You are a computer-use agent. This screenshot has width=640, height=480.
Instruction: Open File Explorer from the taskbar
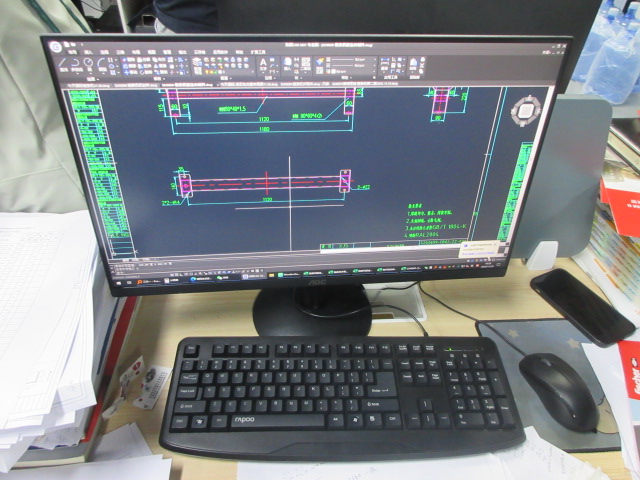[x=271, y=276]
